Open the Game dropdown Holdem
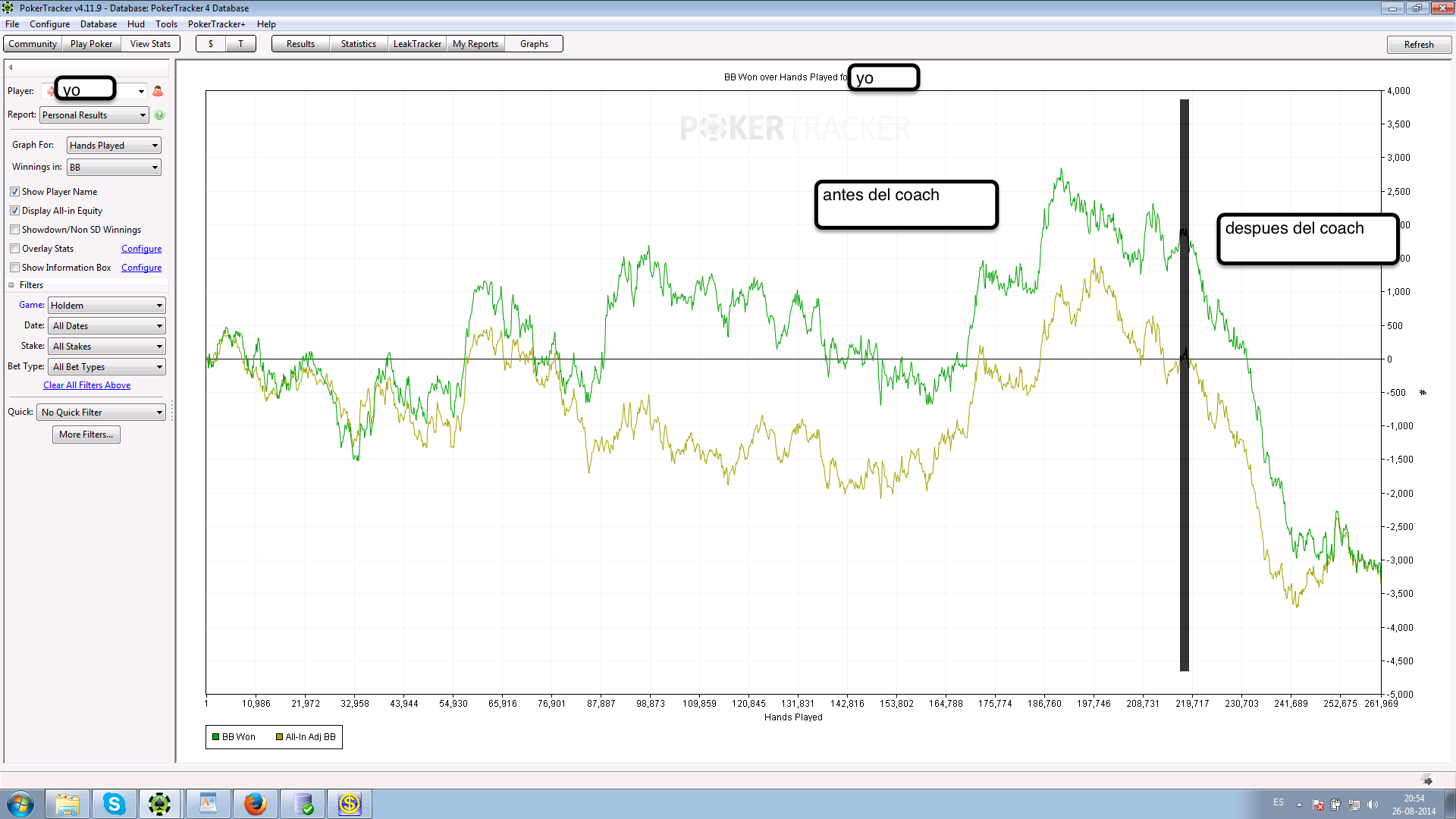The height and width of the screenshot is (819, 1456). pyautogui.click(x=107, y=306)
